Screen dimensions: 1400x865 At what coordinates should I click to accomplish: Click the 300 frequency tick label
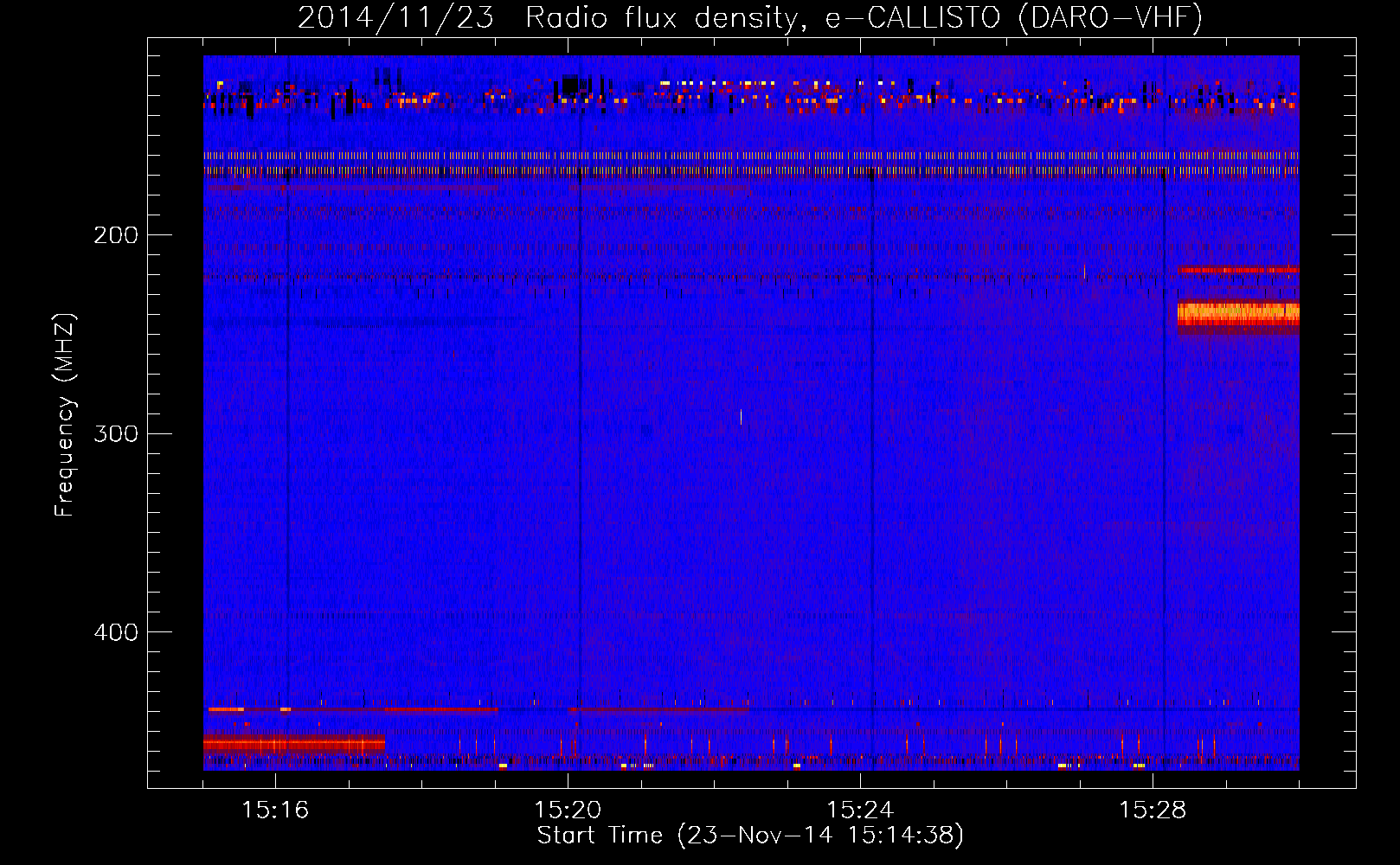116,433
